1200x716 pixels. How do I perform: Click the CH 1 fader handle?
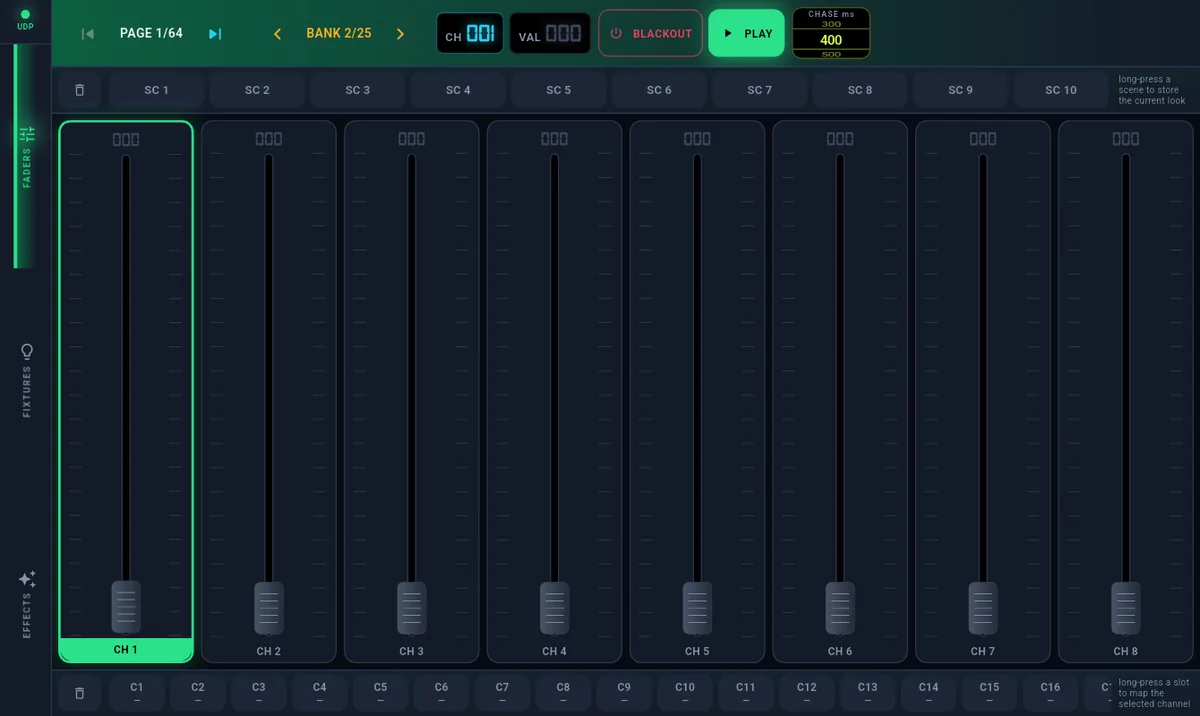(126, 607)
